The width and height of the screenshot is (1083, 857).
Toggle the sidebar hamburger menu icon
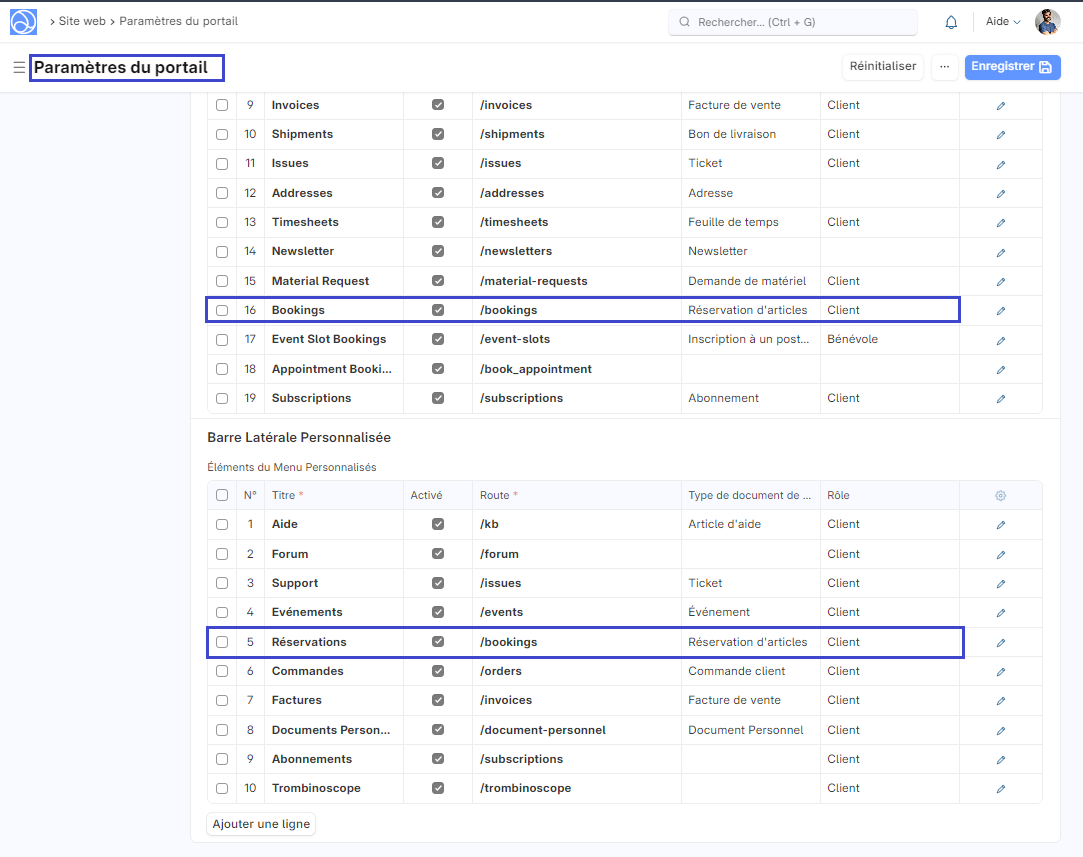coord(19,68)
